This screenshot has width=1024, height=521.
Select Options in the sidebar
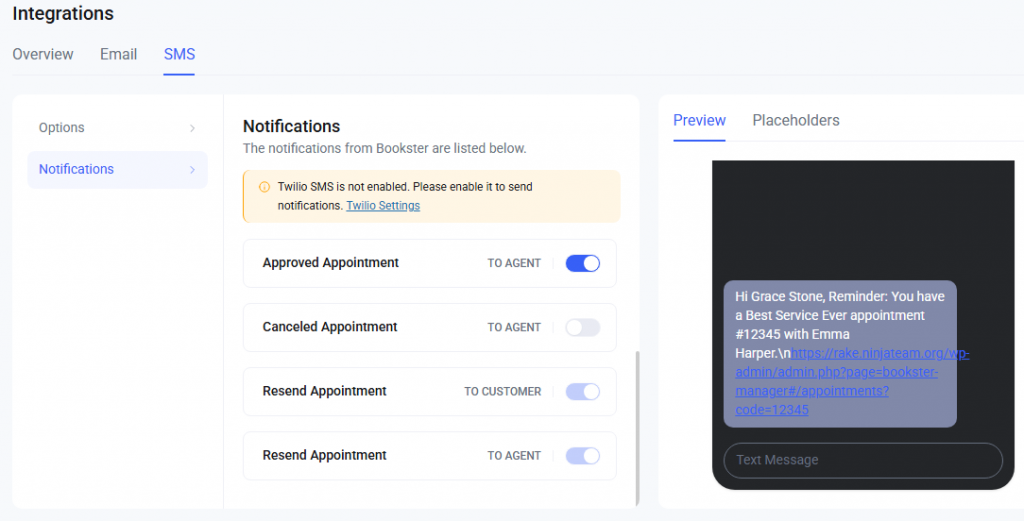tap(62, 128)
